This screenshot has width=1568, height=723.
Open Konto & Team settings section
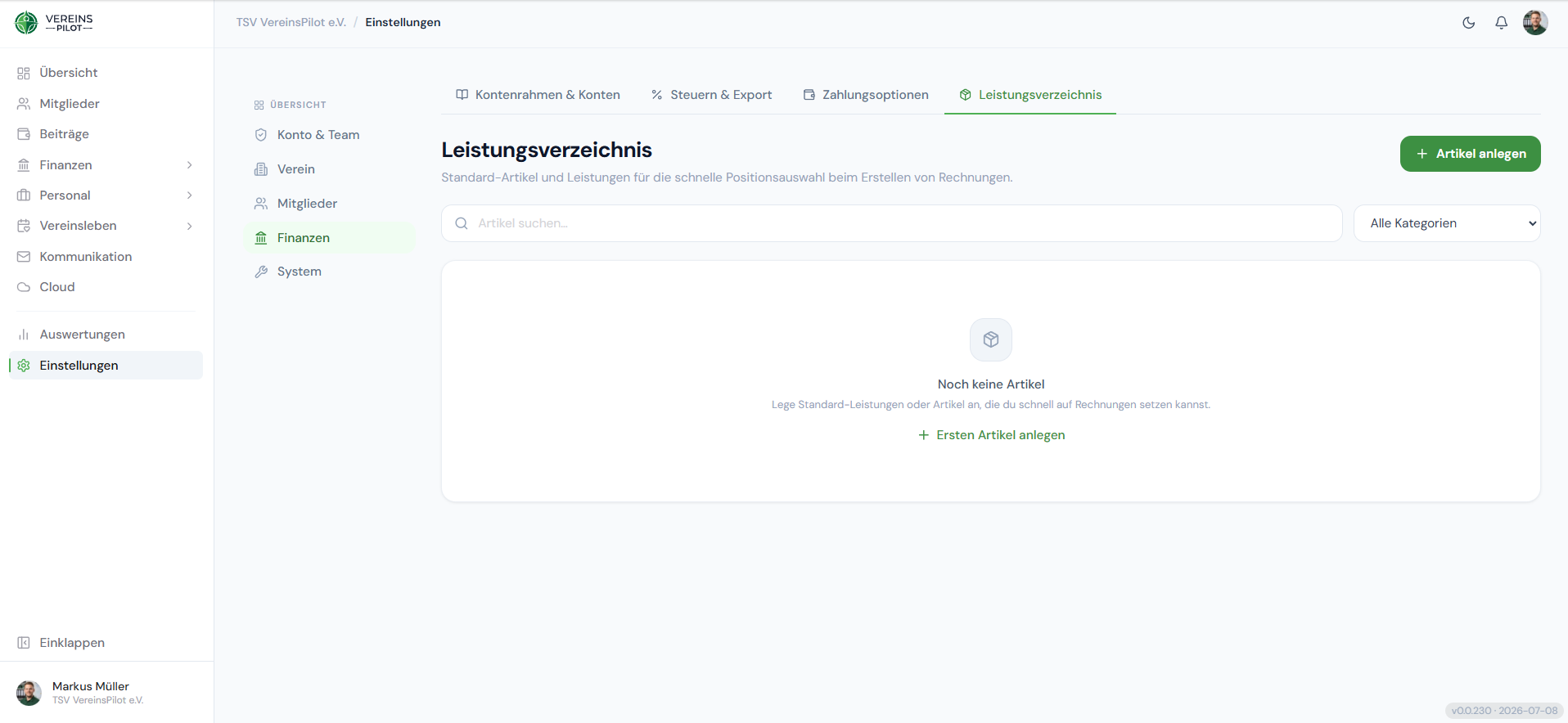(329, 135)
